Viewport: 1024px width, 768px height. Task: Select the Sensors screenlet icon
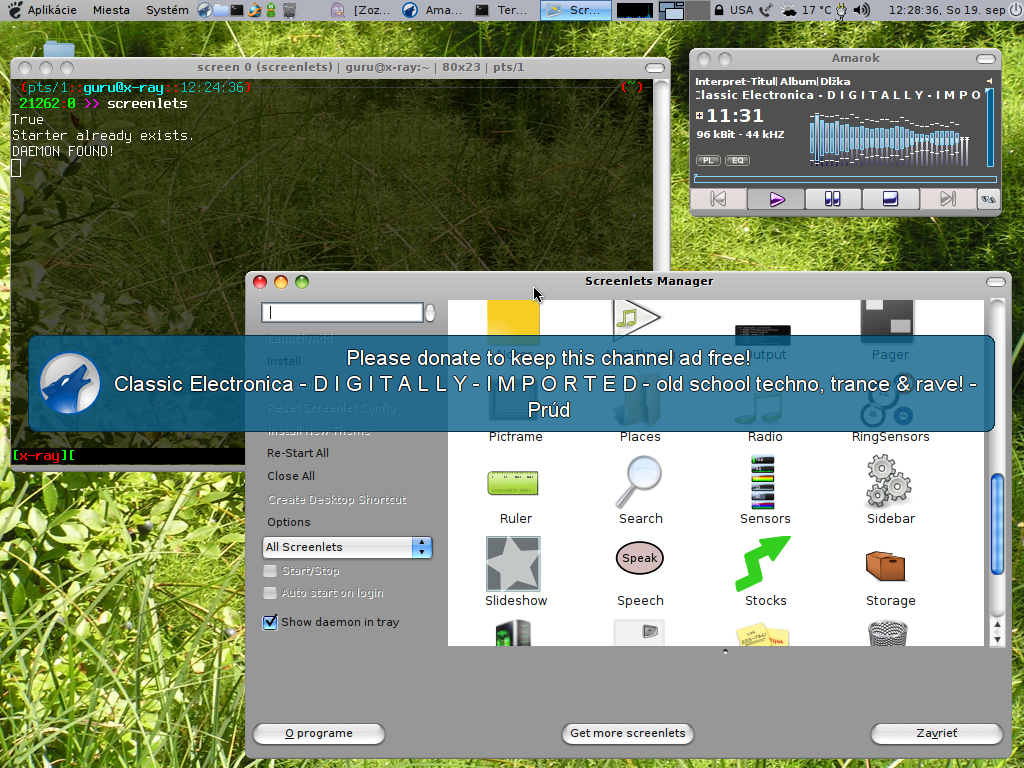[762, 482]
